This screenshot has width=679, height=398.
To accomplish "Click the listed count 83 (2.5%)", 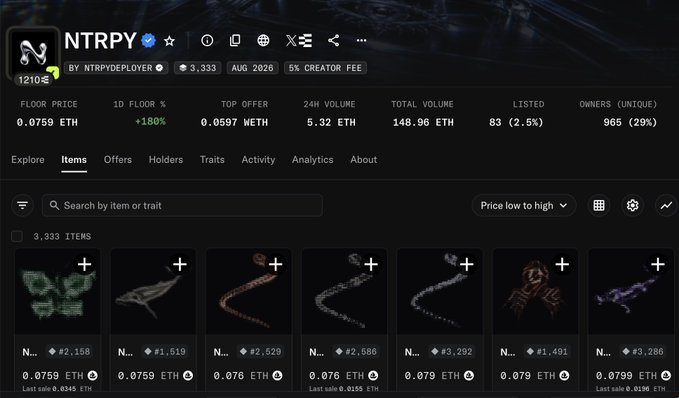I will [x=516, y=123].
